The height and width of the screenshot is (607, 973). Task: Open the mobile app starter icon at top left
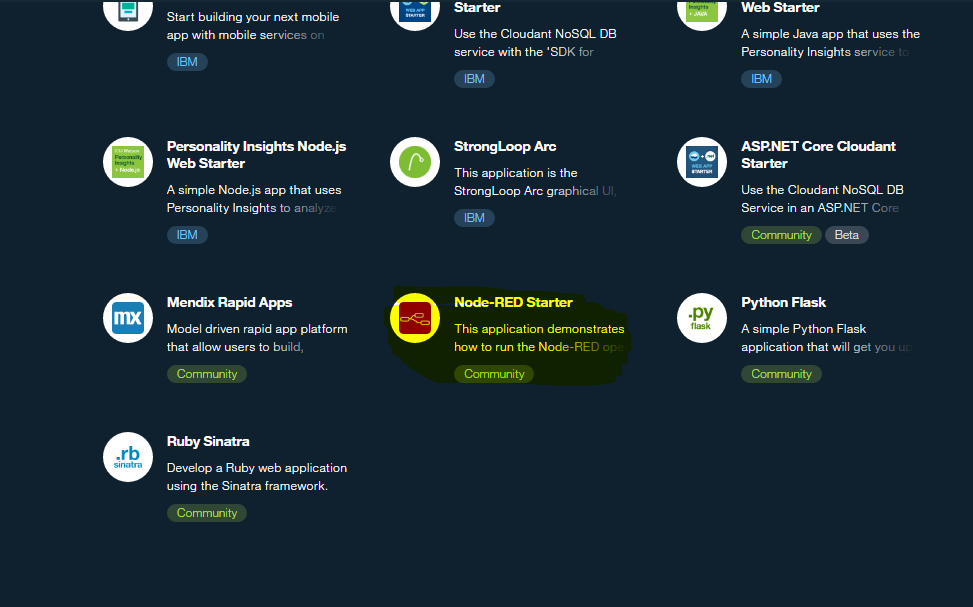pyautogui.click(x=128, y=15)
